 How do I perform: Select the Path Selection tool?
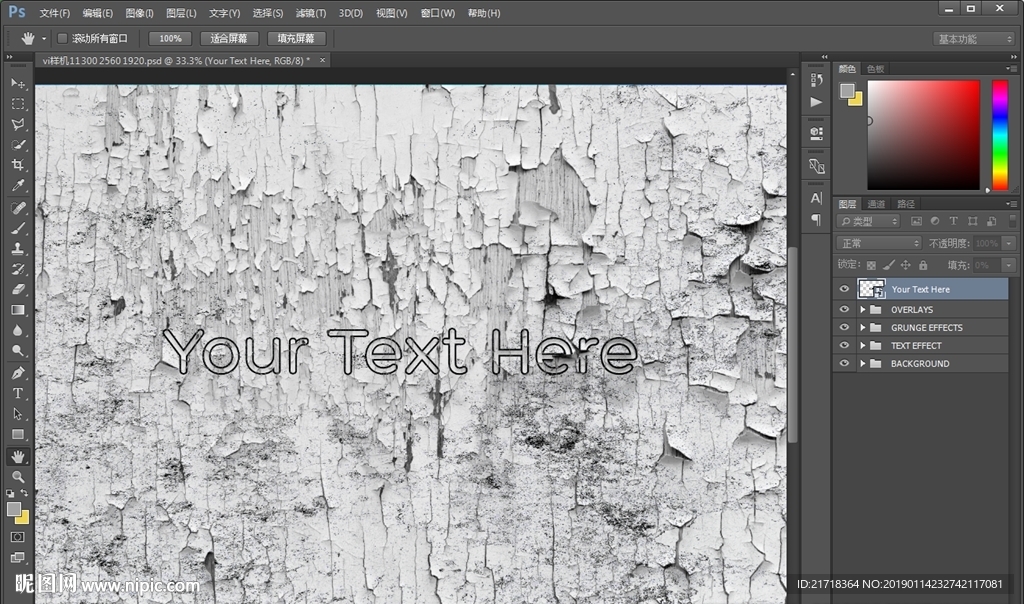coord(18,413)
